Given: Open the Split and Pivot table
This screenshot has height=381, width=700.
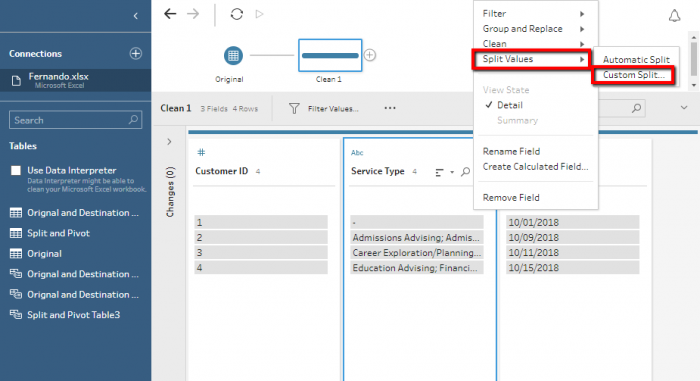Looking at the screenshot, I should tap(58, 233).
